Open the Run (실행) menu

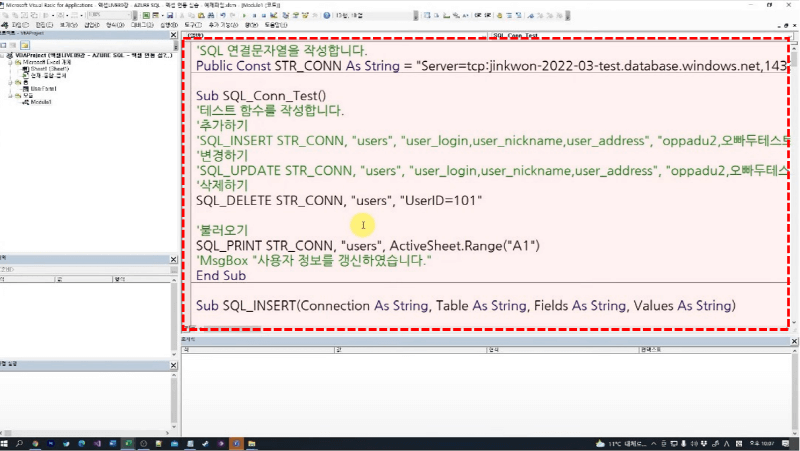169,25
